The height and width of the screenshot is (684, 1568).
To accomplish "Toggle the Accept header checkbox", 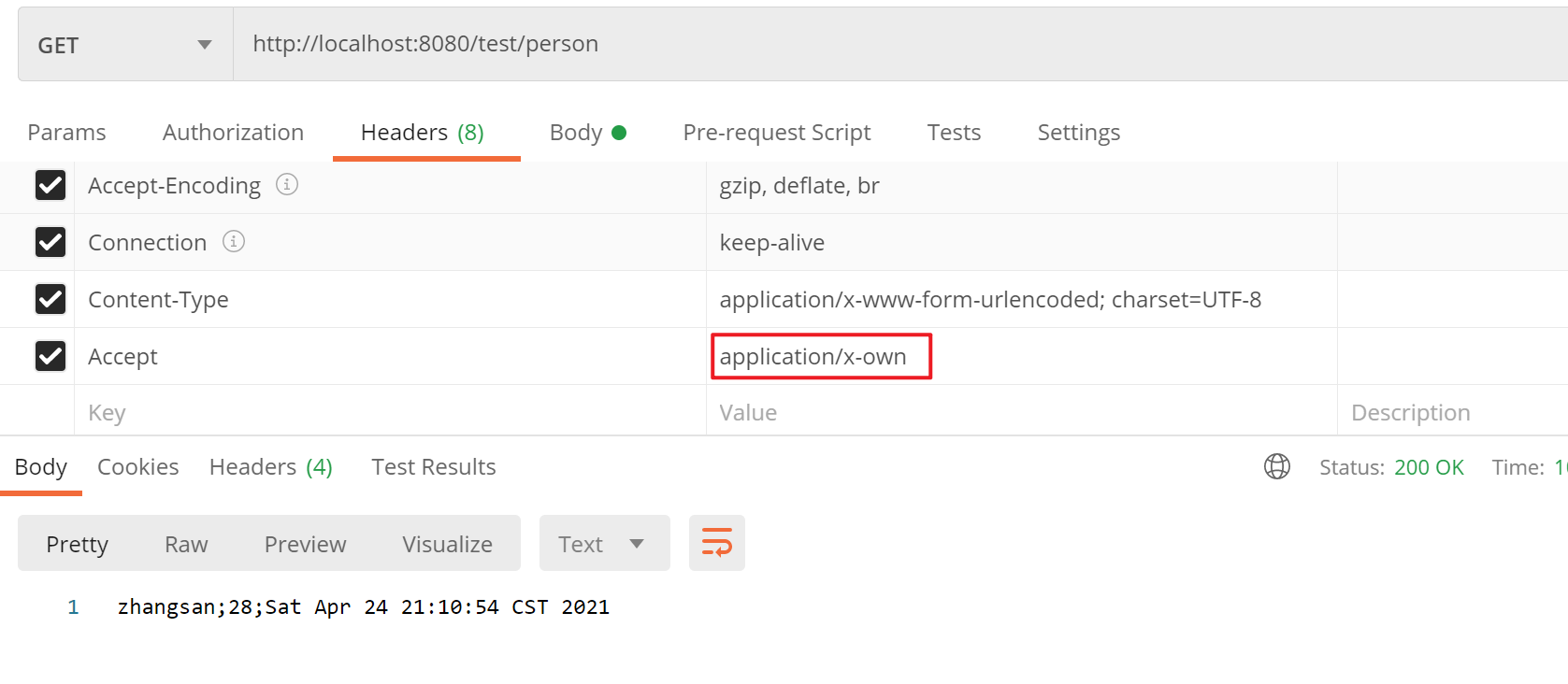I will point(50,356).
